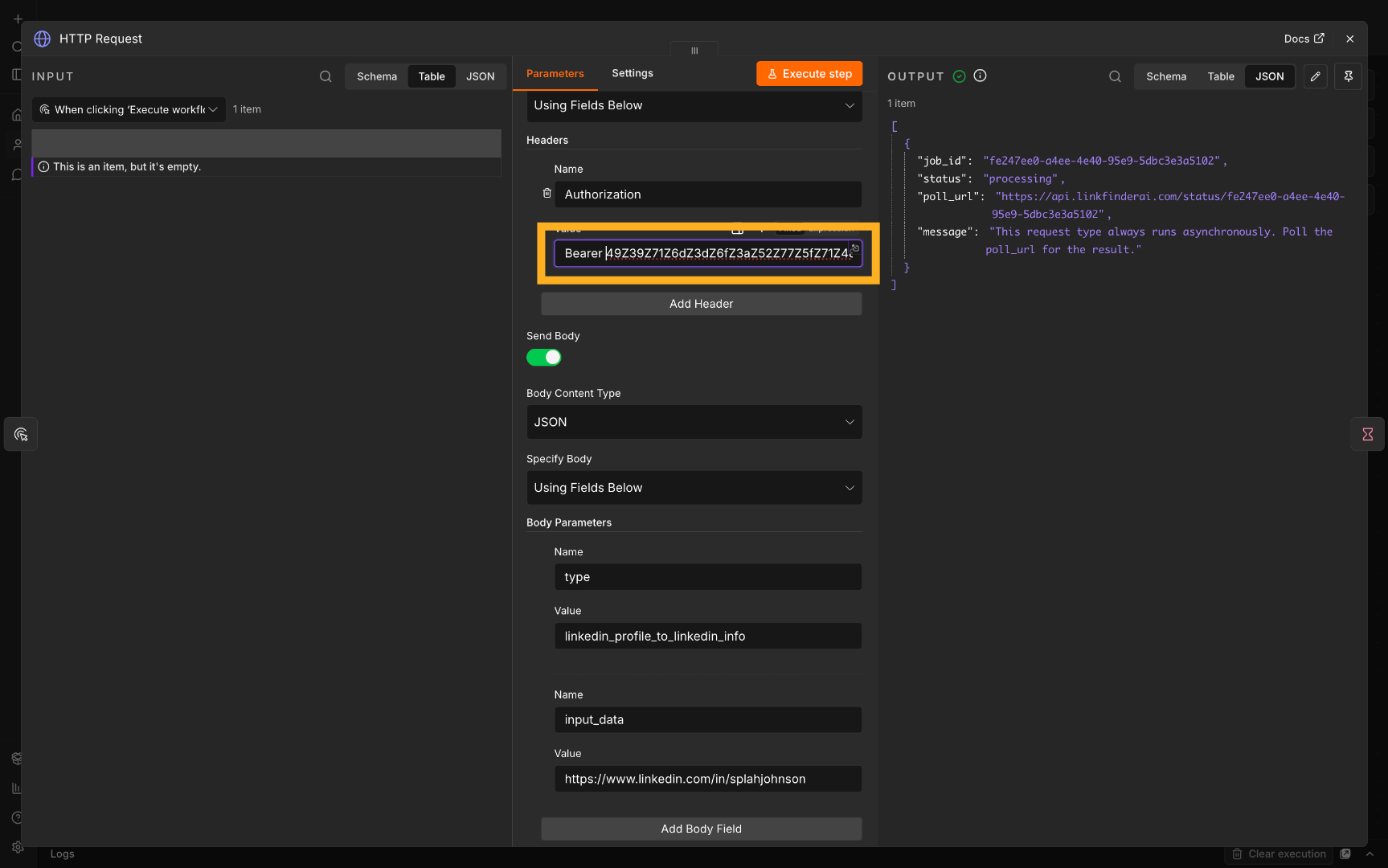Switch OUTPUT view to Schema
The image size is (1388, 868).
click(1166, 76)
